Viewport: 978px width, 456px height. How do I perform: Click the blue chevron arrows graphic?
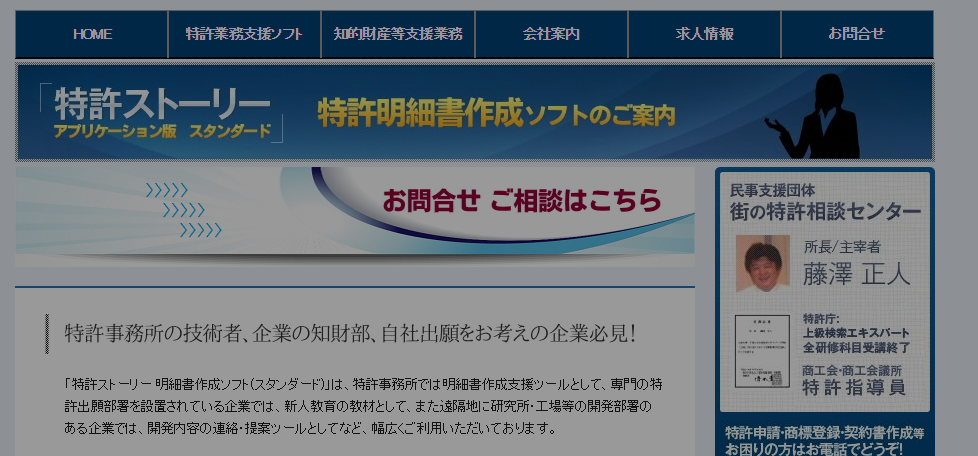[x=183, y=210]
